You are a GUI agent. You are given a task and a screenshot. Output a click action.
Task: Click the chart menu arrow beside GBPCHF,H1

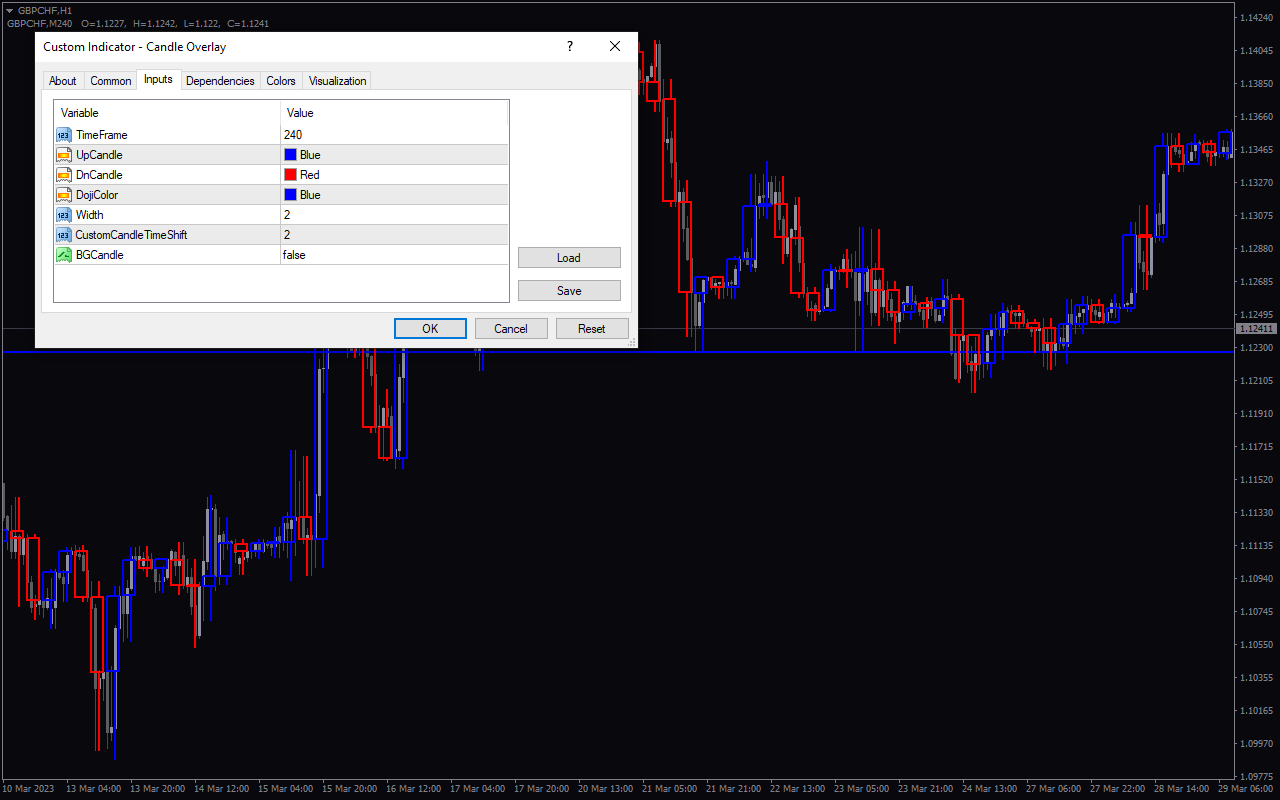point(9,10)
